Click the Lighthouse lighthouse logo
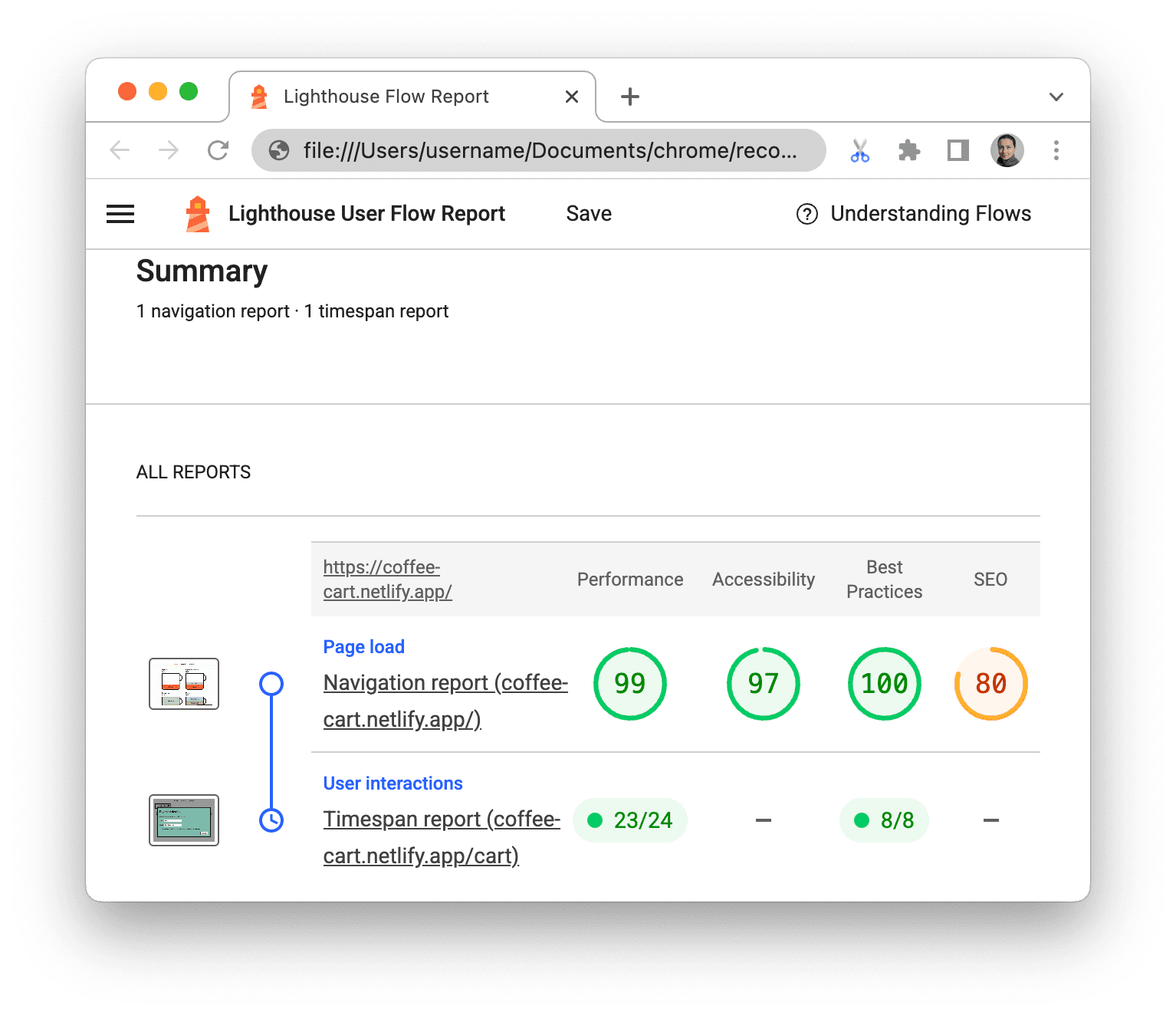1176x1015 pixels. [196, 213]
